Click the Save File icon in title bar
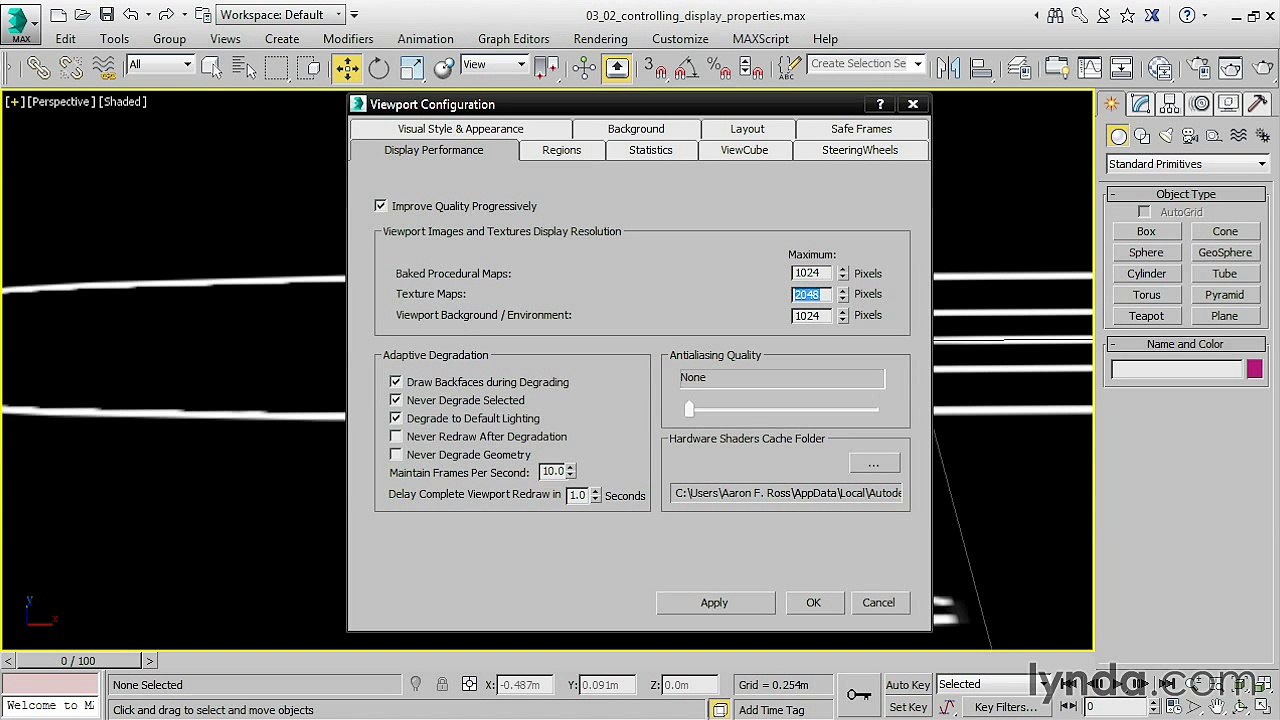The height and width of the screenshot is (720, 1280). [106, 15]
